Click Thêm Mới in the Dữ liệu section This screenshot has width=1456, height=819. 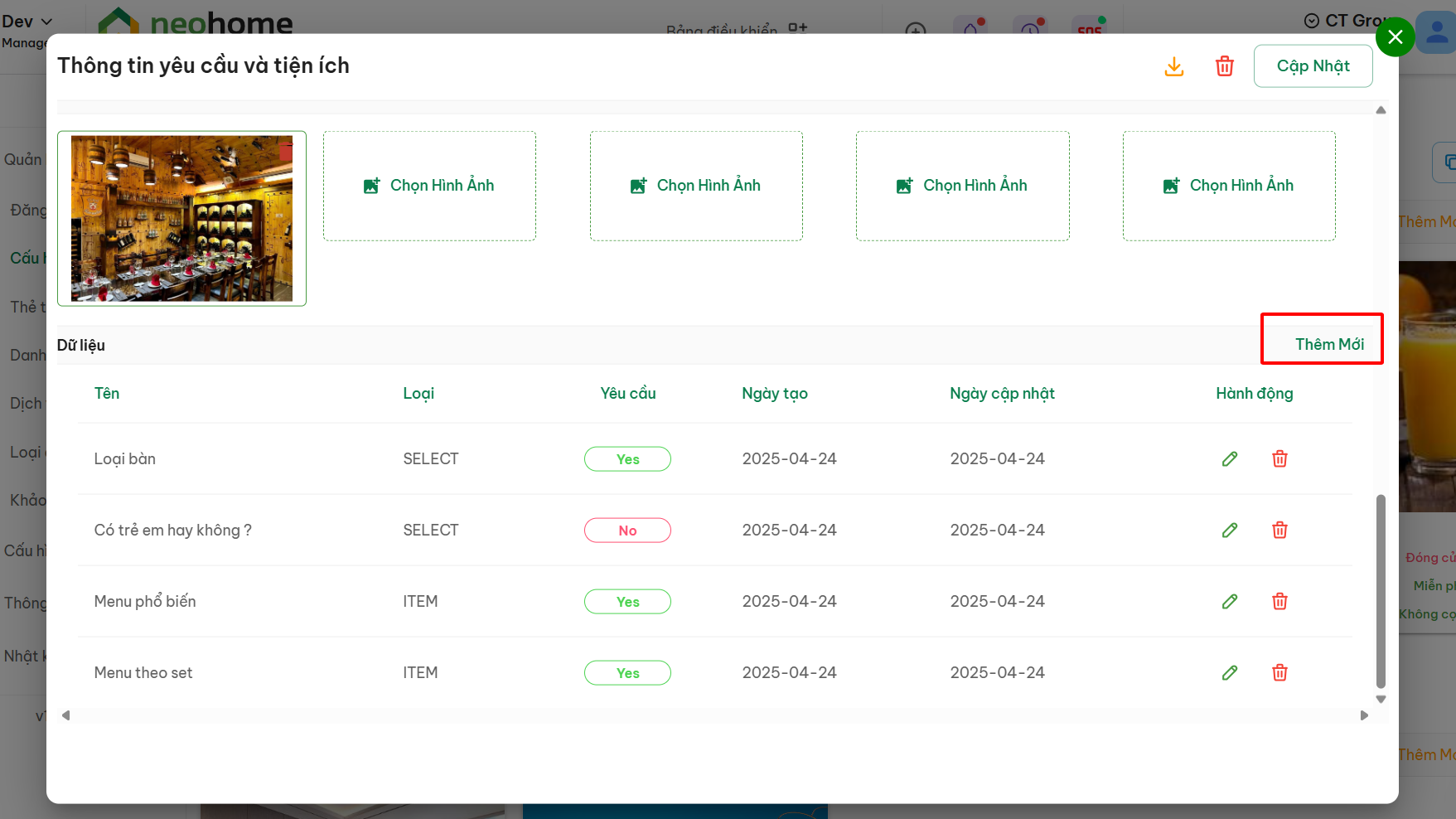[x=1329, y=344]
